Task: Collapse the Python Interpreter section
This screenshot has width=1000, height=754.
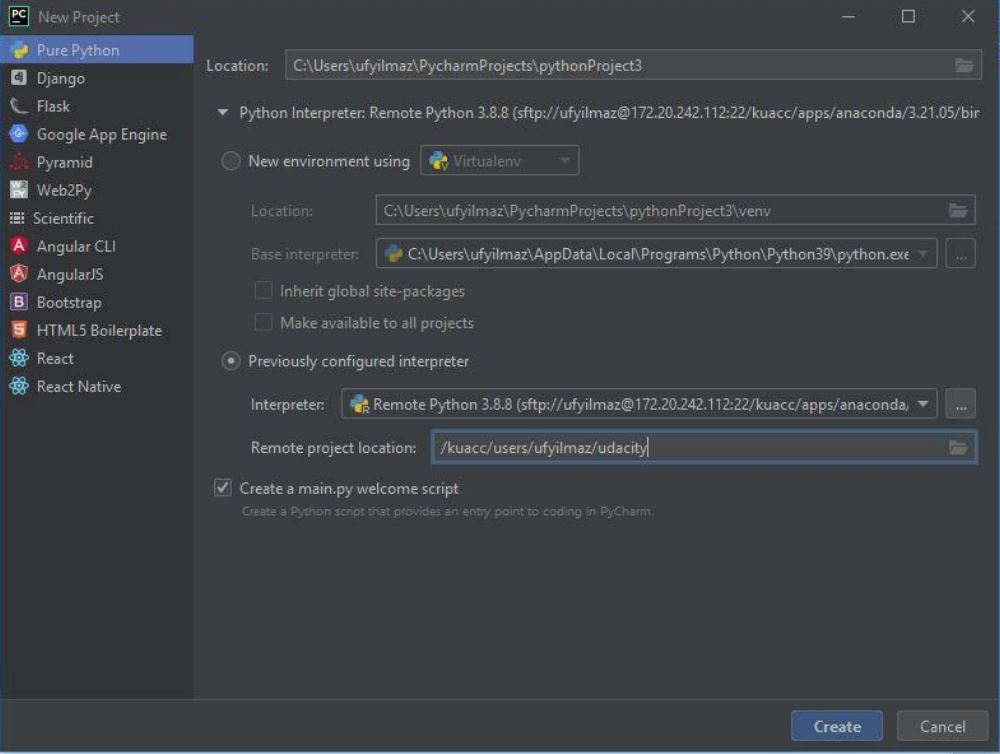Action: [x=222, y=113]
